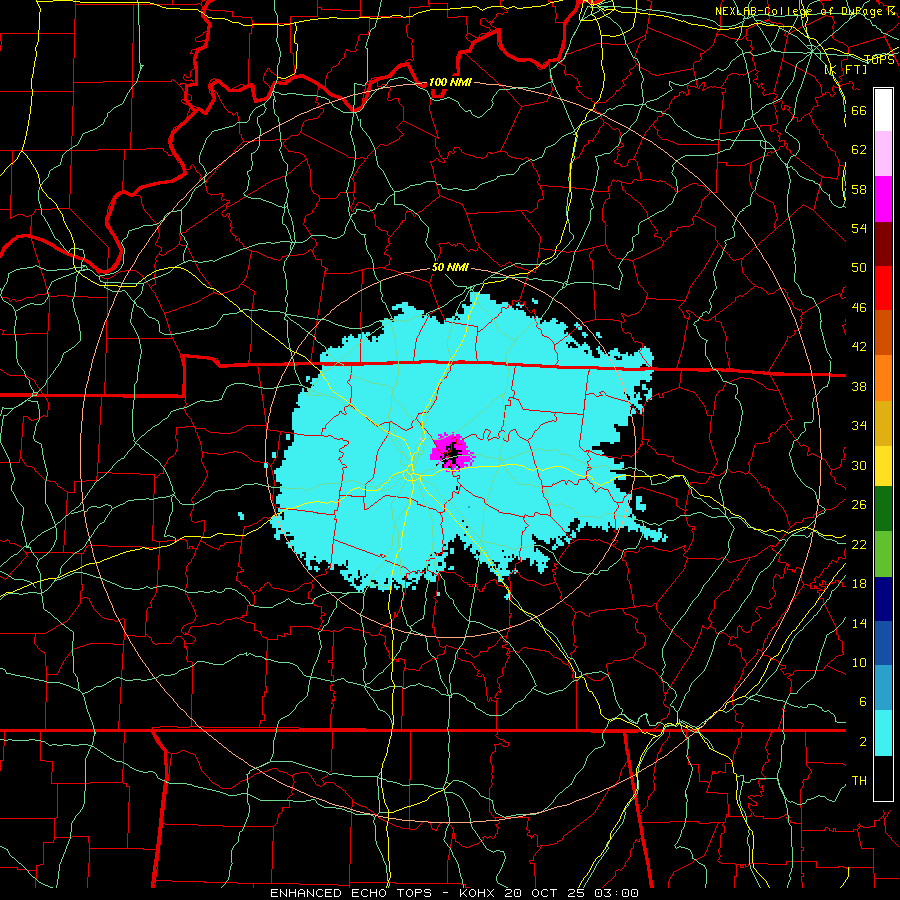Click legend value "66"
Viewport: 900px width, 900px height.
point(859,110)
